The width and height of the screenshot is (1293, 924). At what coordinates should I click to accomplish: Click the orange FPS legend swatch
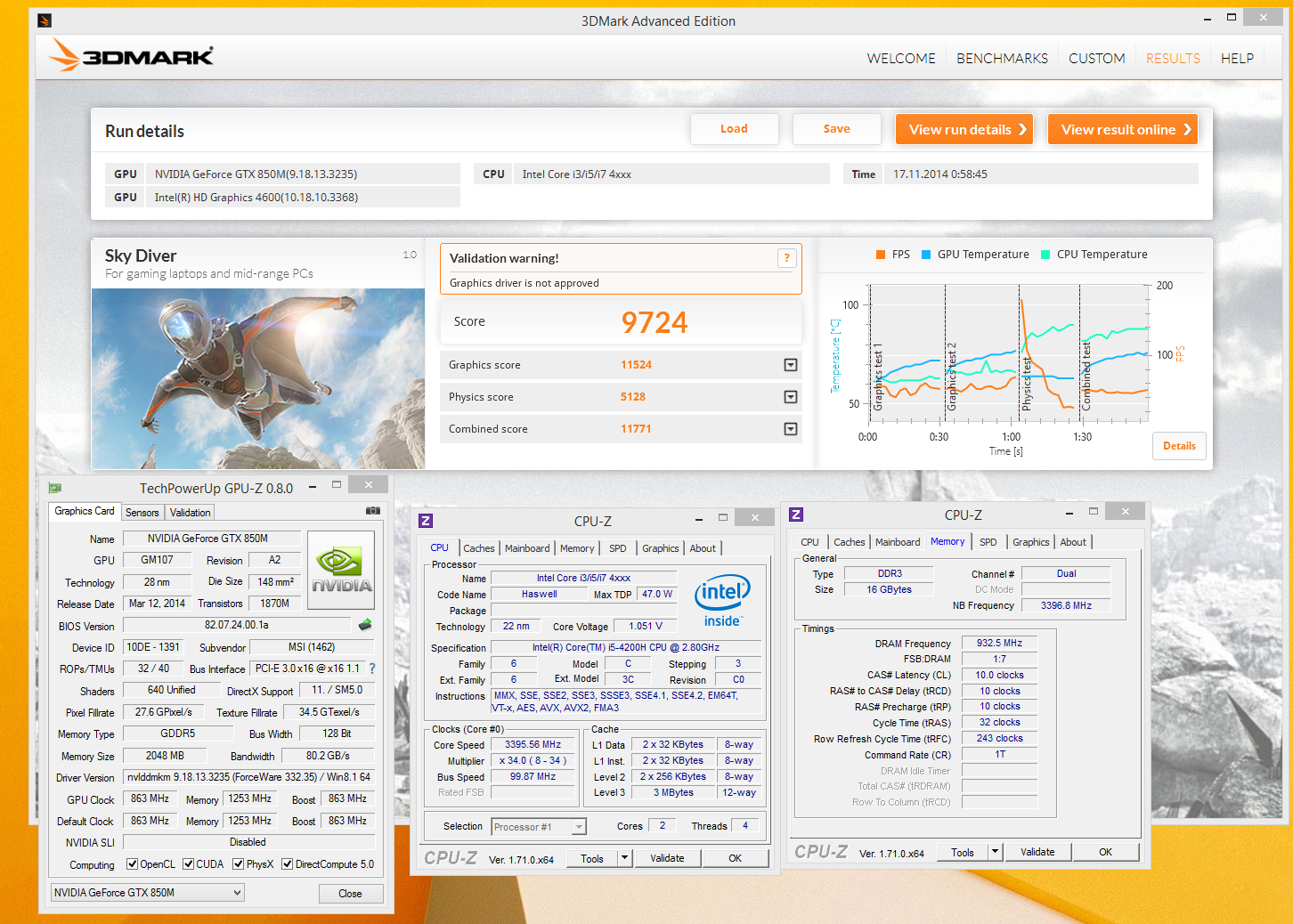click(881, 255)
